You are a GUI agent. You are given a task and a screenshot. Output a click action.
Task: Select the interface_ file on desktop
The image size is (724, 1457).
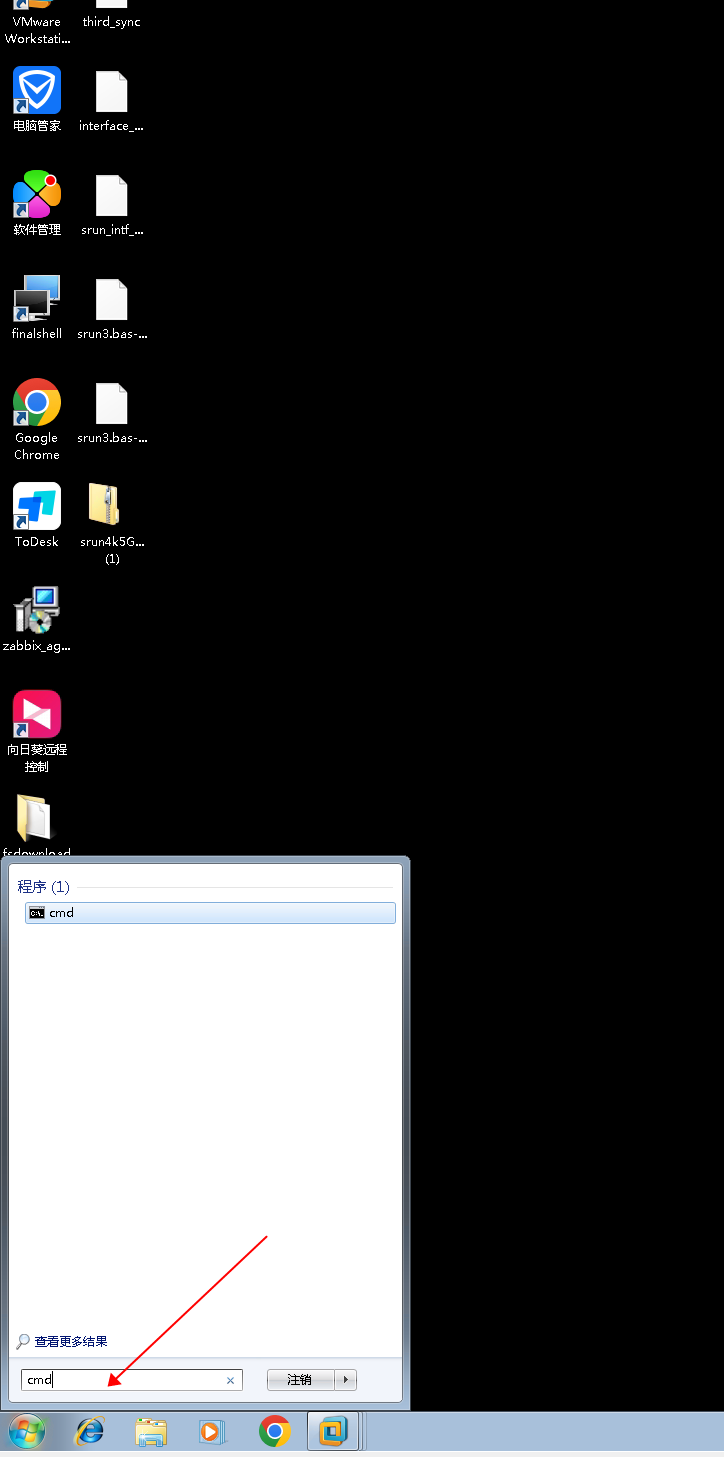[111, 92]
